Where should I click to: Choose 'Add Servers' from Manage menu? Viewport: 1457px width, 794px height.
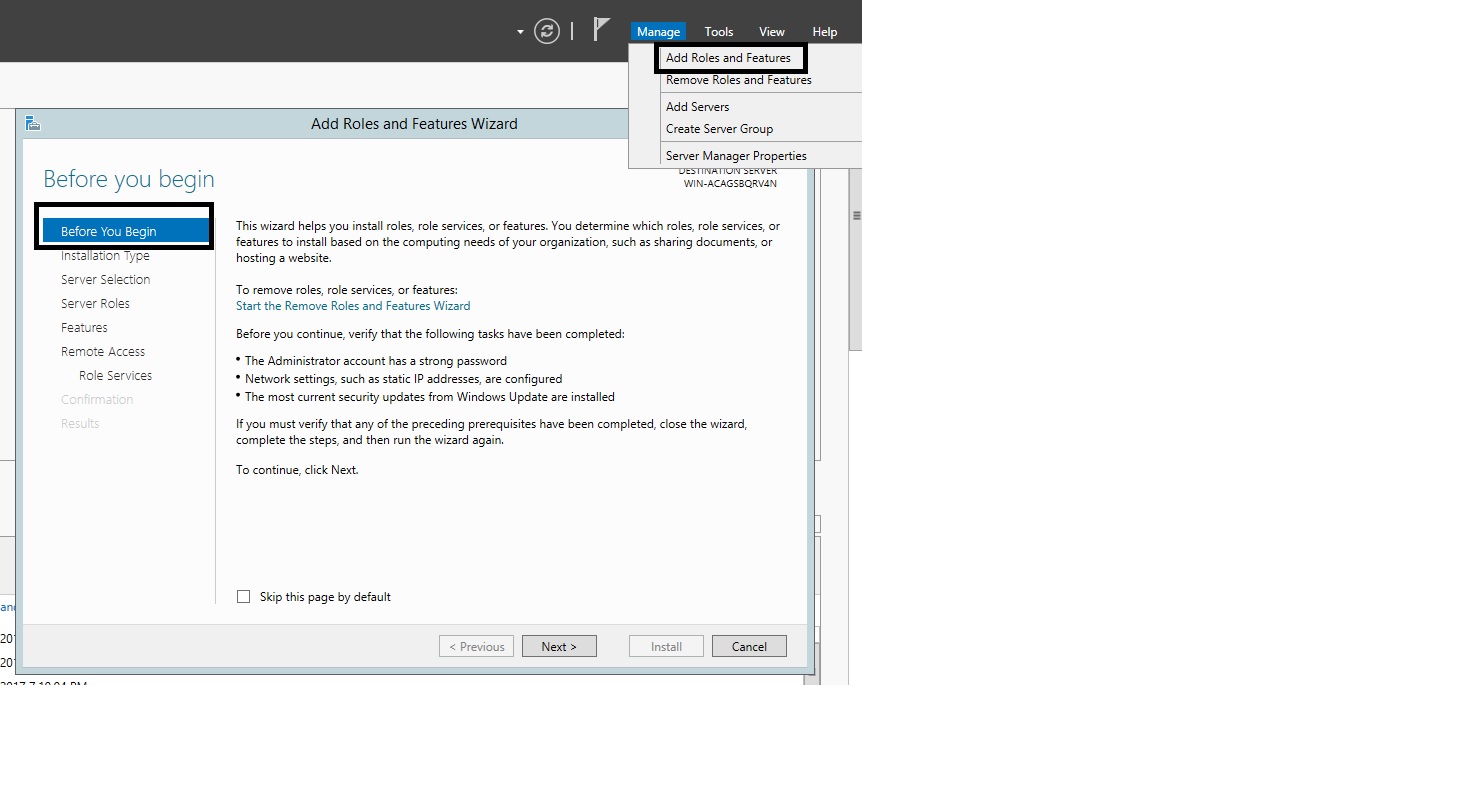click(x=697, y=107)
